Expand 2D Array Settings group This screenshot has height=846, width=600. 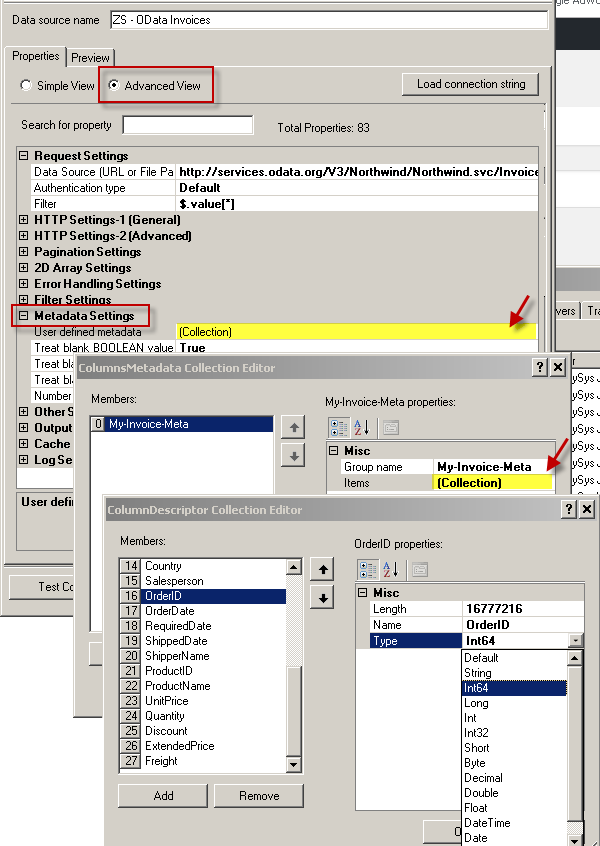(24, 268)
